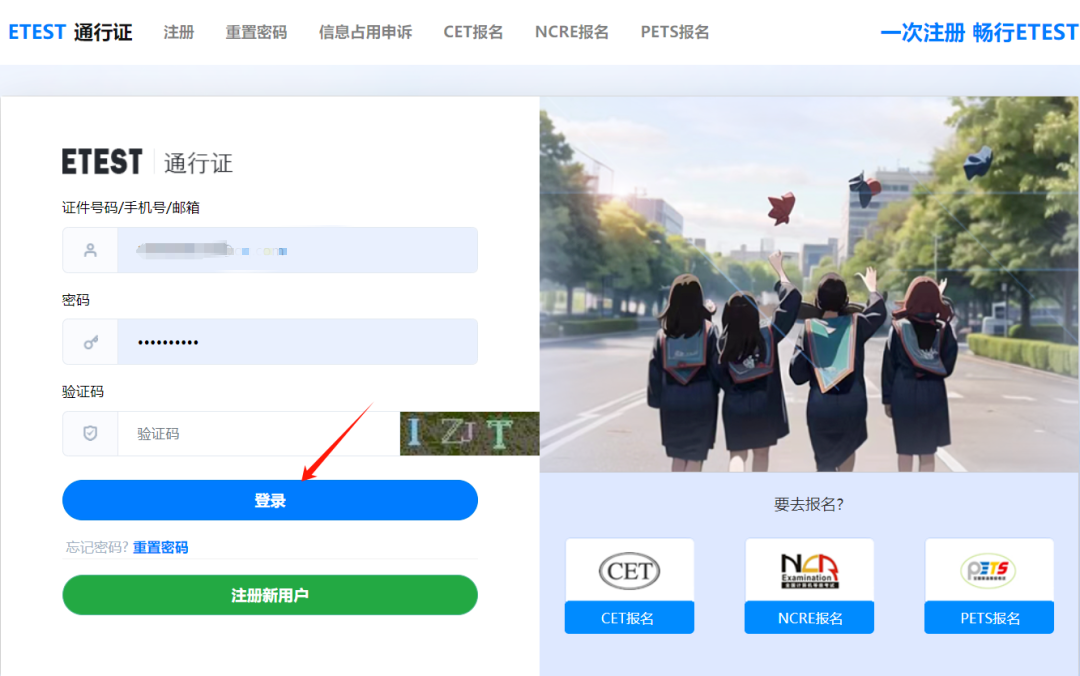1080x676 pixels.
Task: Click the captcha image to refresh it
Action: point(469,433)
